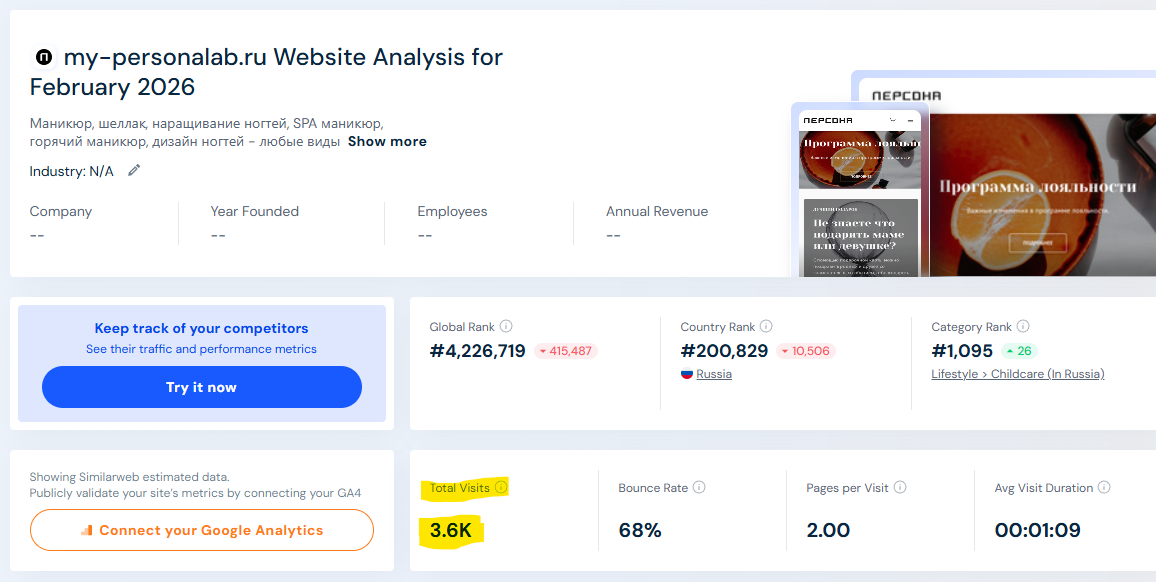Expand the description with Show more
Image resolution: width=1156 pixels, height=582 pixels.
click(387, 142)
